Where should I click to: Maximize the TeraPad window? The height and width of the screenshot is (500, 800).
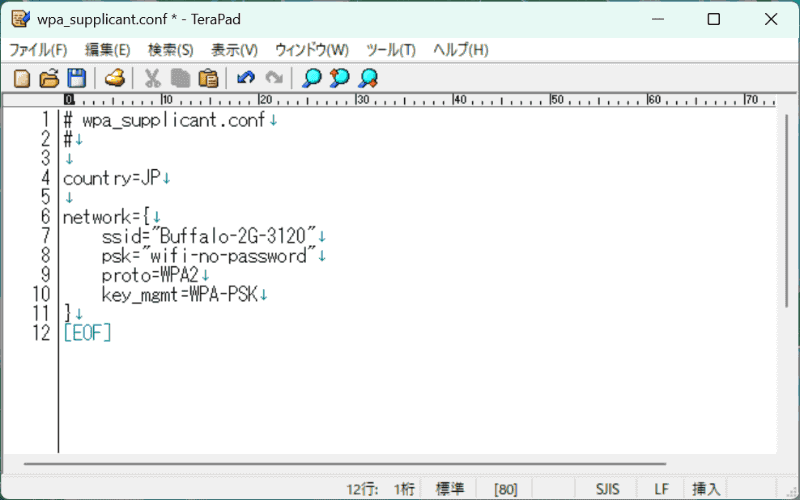[714, 19]
